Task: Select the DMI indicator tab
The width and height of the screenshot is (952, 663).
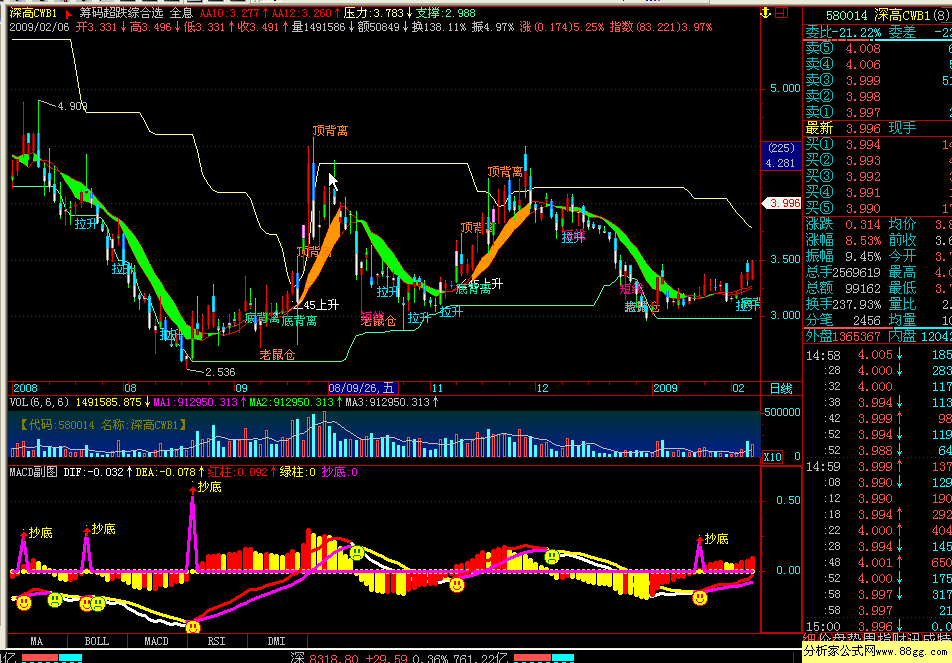Action: (x=277, y=641)
